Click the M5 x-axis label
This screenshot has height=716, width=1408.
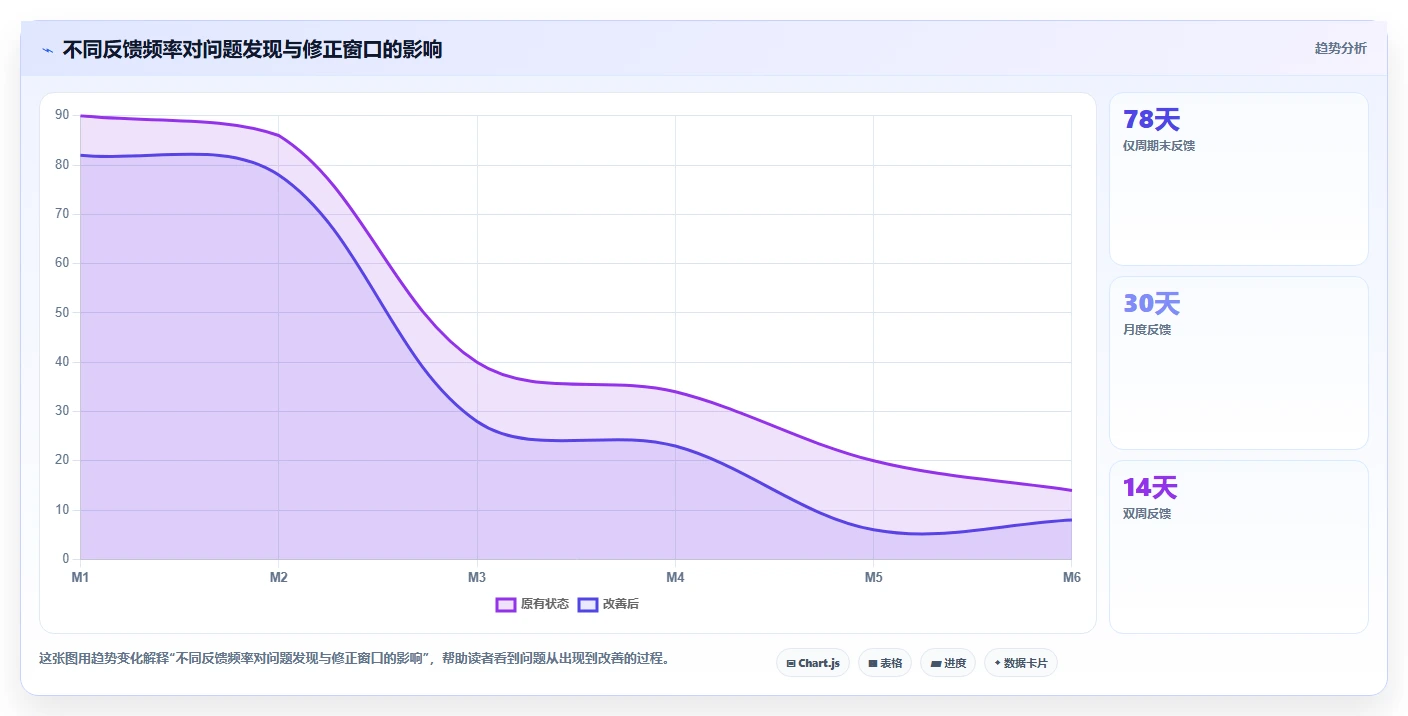[x=873, y=577]
